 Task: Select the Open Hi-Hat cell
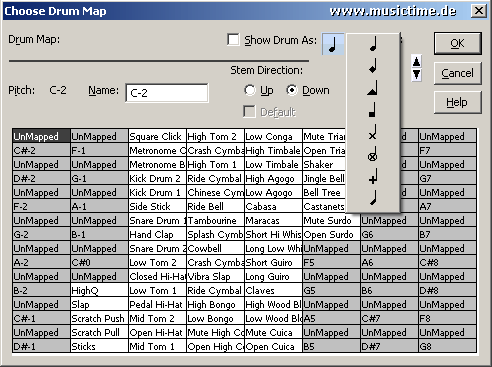click(x=157, y=332)
